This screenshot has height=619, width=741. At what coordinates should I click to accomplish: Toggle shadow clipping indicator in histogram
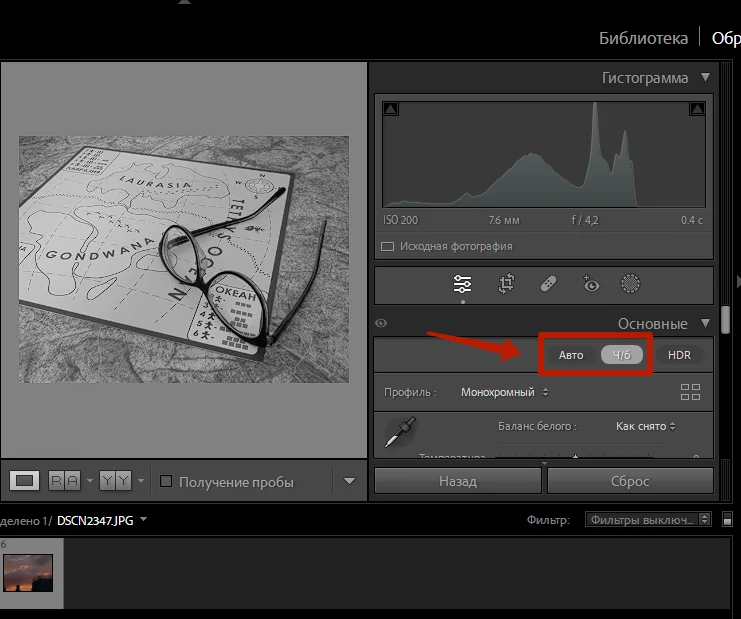click(391, 108)
